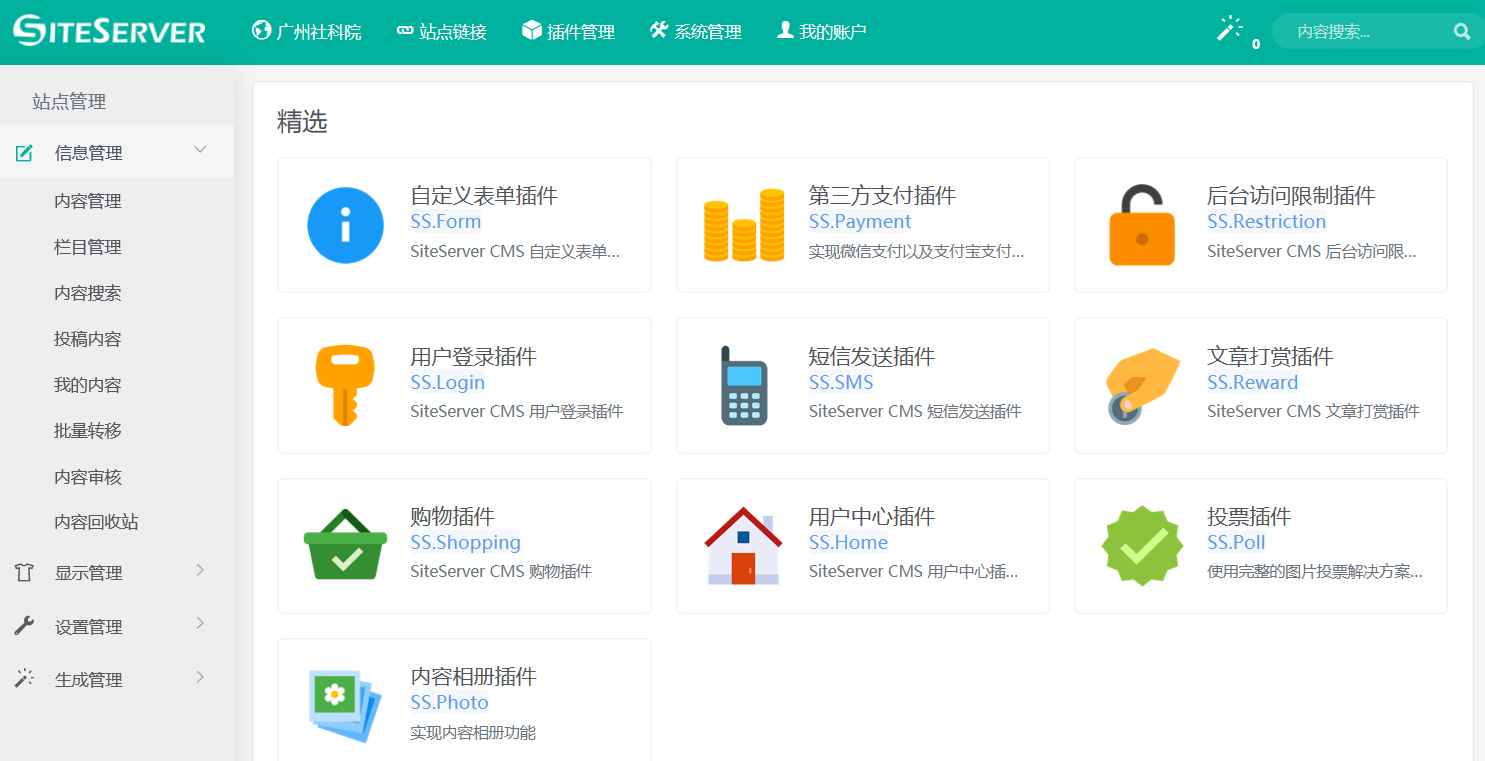
Task: Collapse the 信息管理 chevron
Action: (x=200, y=151)
